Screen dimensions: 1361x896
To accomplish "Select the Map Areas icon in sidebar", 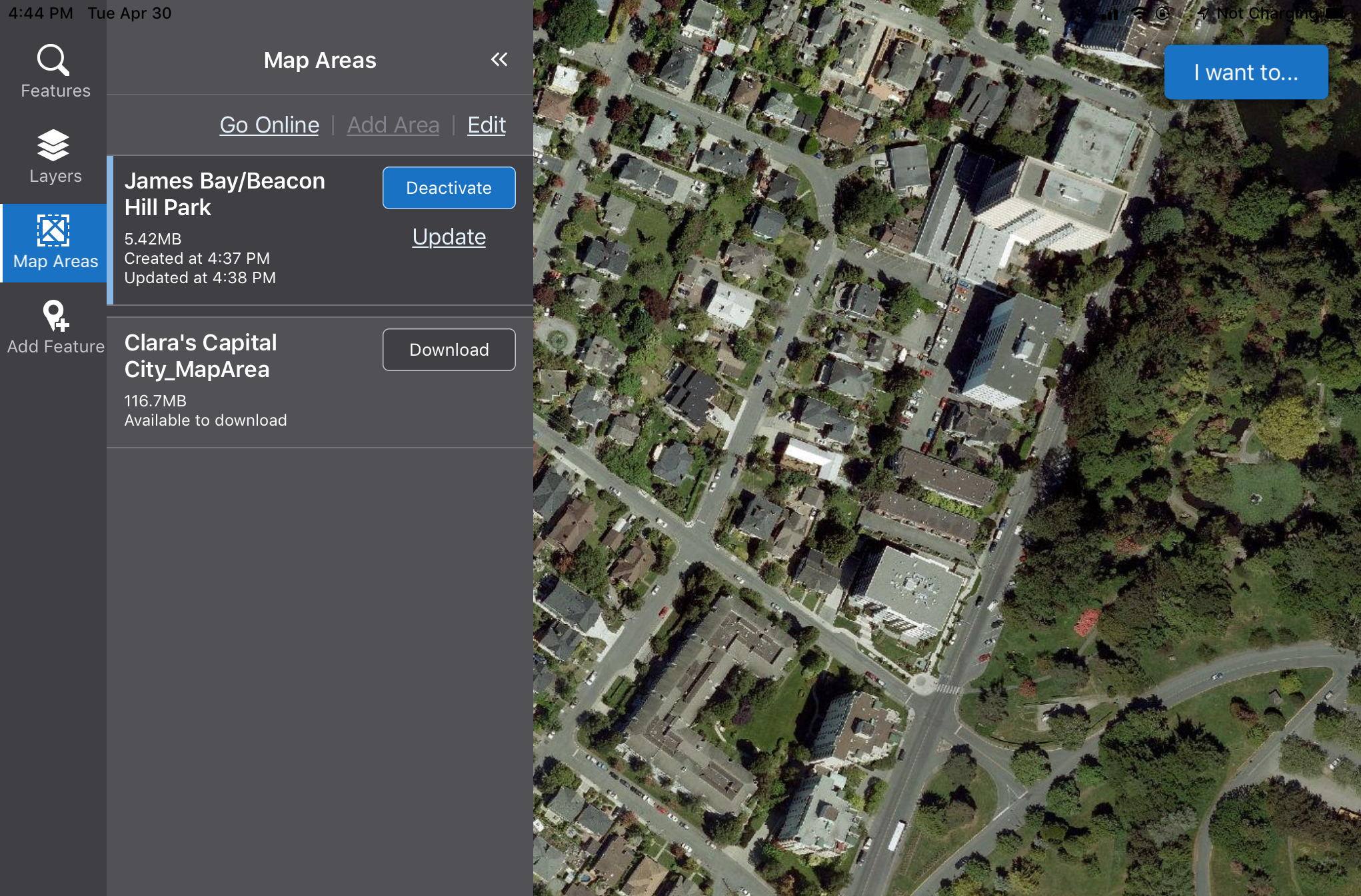I will [x=53, y=230].
